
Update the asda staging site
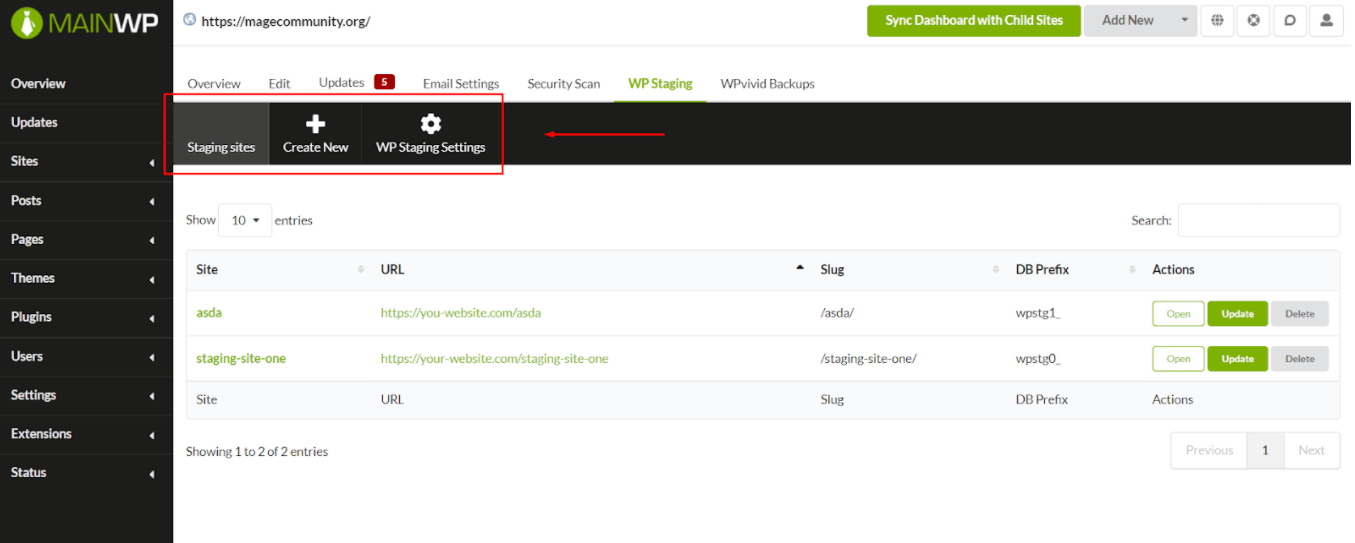pos(1237,314)
